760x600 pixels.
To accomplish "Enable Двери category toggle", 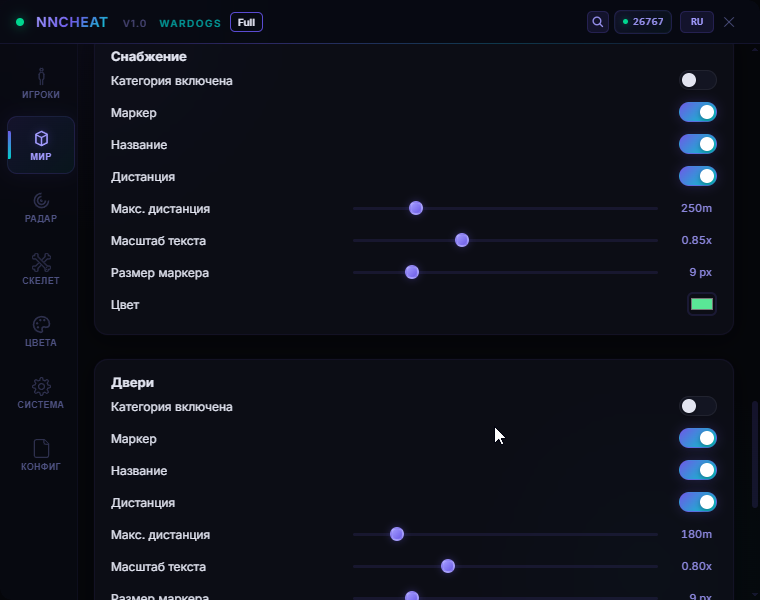I will tap(697, 406).
